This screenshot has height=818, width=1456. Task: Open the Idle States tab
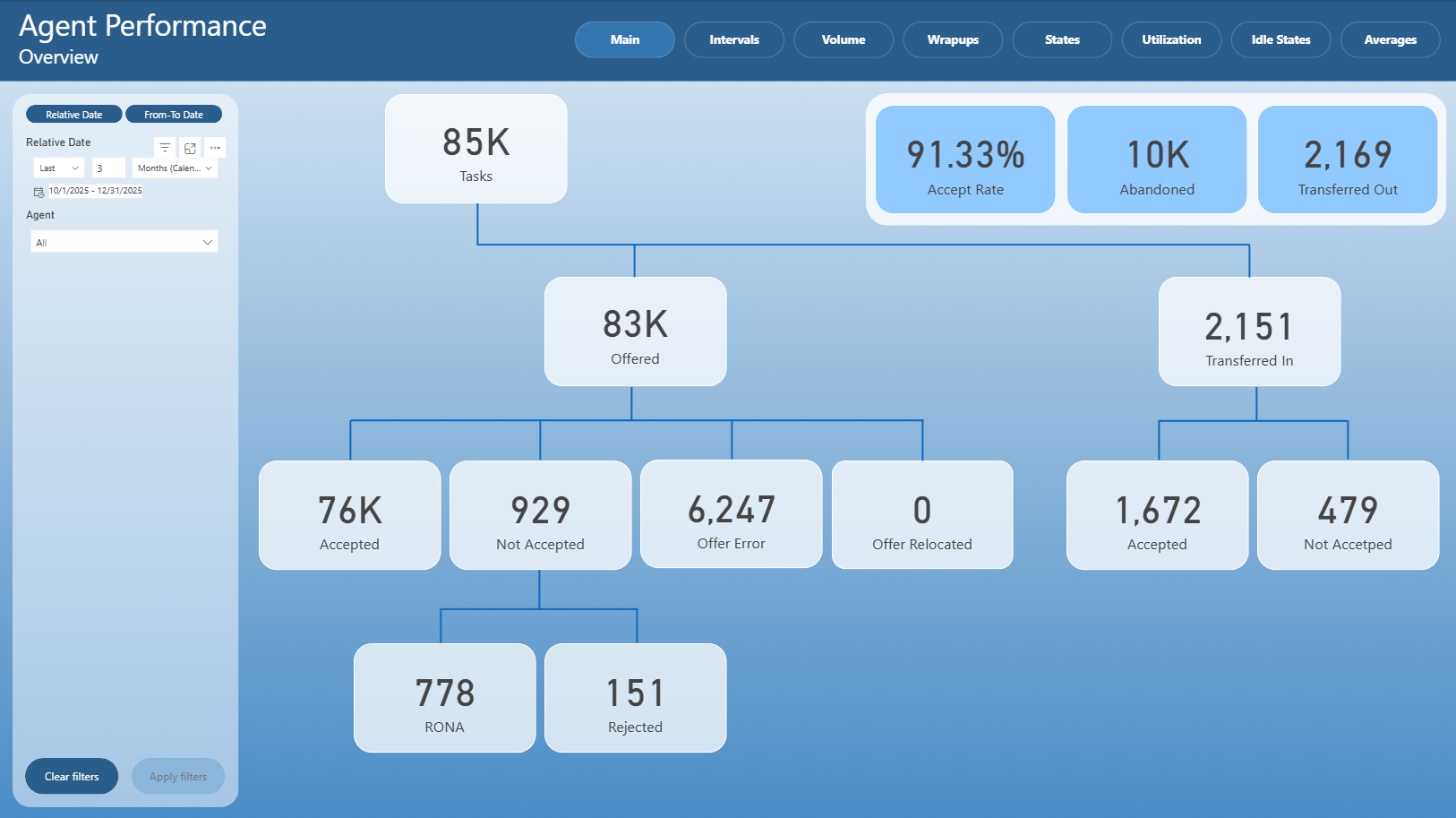[x=1280, y=39]
